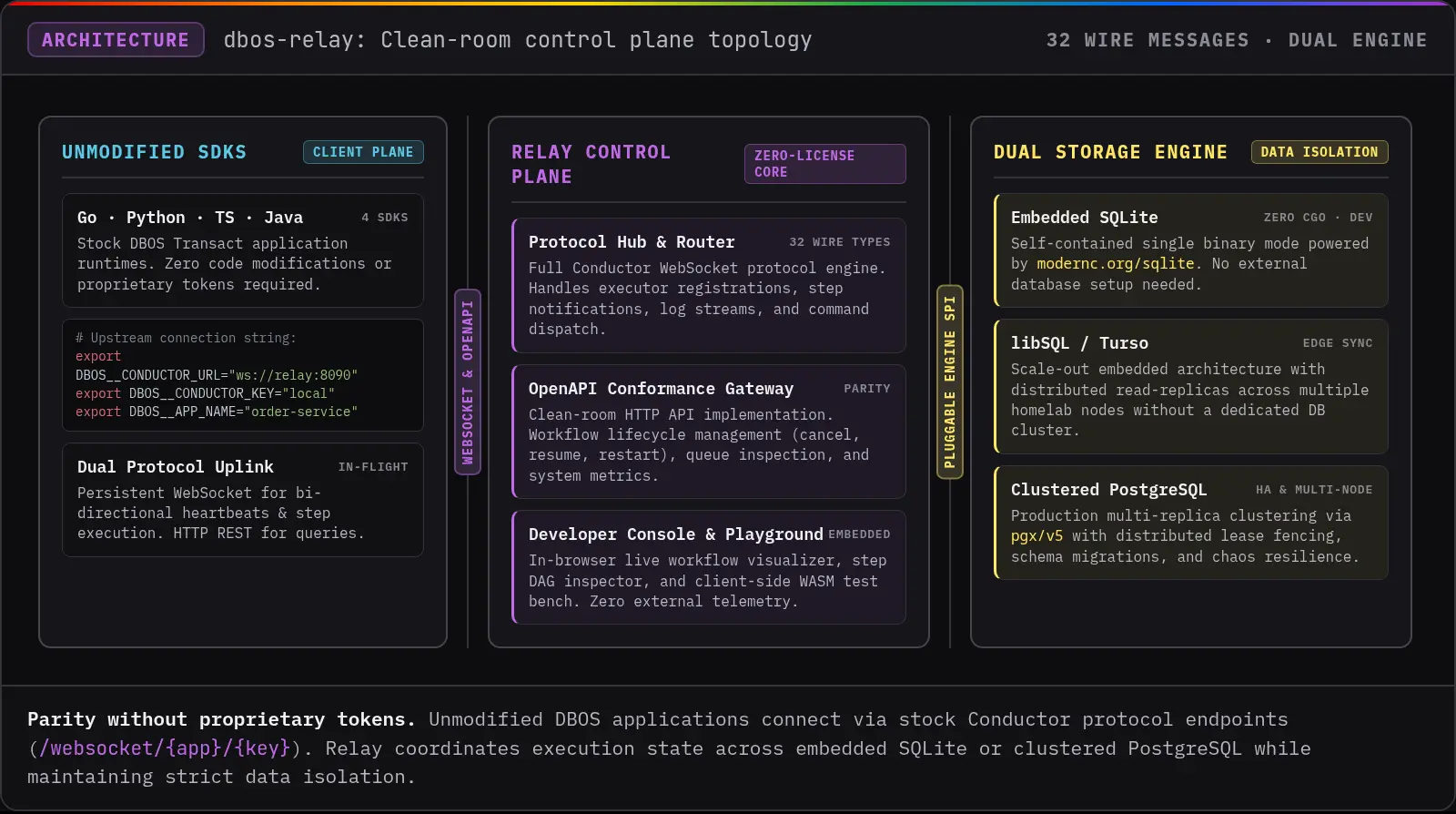Open the pgx/v5 link
This screenshot has width=1456, height=814.
pos(1036,536)
